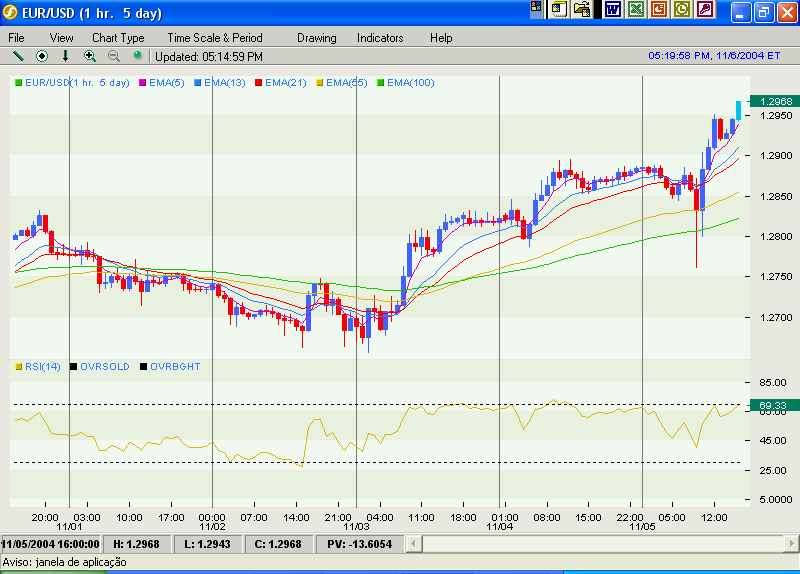Click the green status ball icon
The height and width of the screenshot is (574, 800).
click(137, 56)
